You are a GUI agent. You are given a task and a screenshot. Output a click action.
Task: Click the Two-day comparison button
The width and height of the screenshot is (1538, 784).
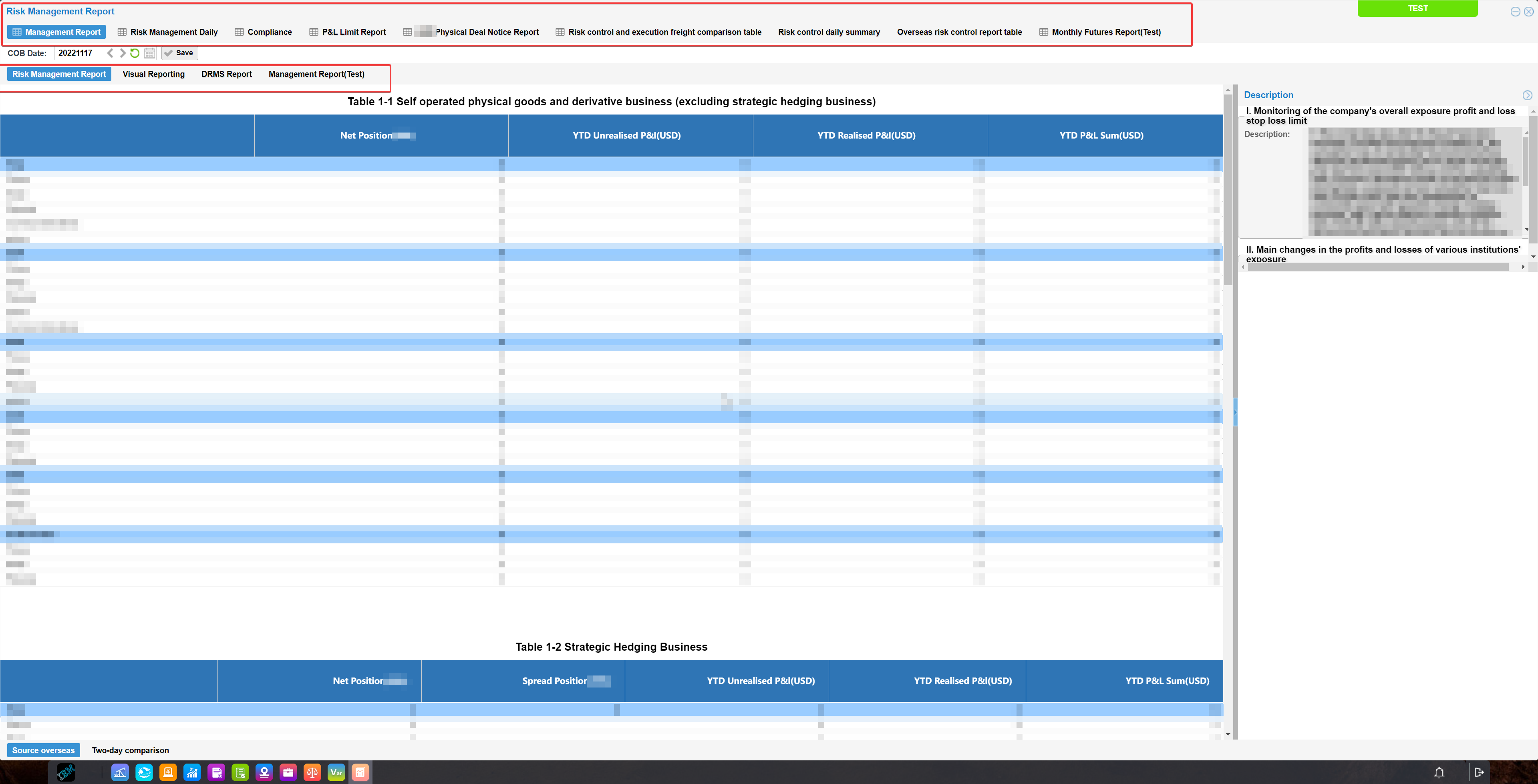coord(130,750)
